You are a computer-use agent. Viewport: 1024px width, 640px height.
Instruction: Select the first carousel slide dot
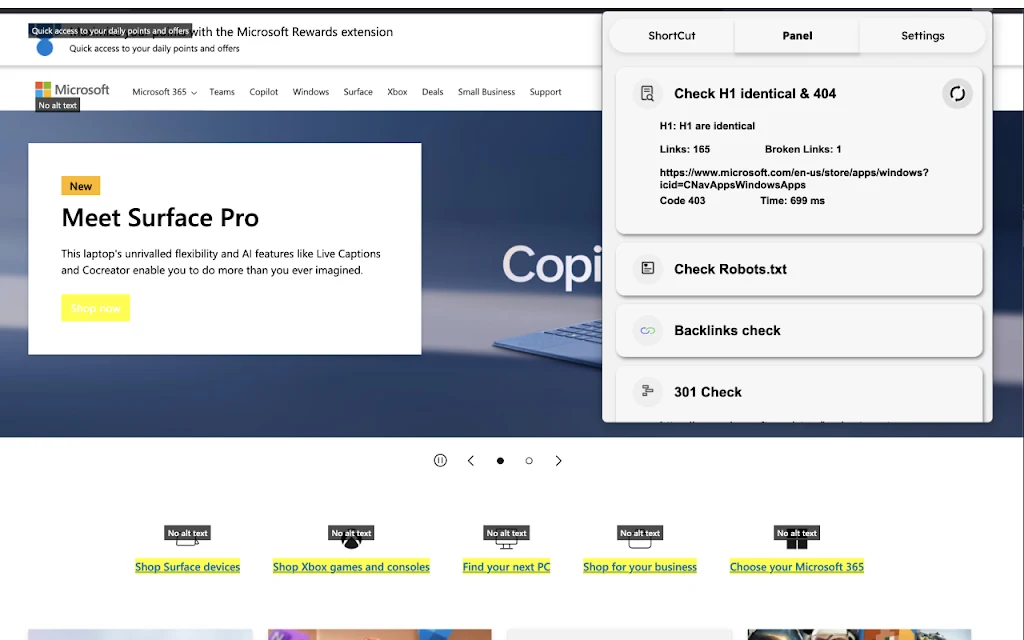point(500,460)
